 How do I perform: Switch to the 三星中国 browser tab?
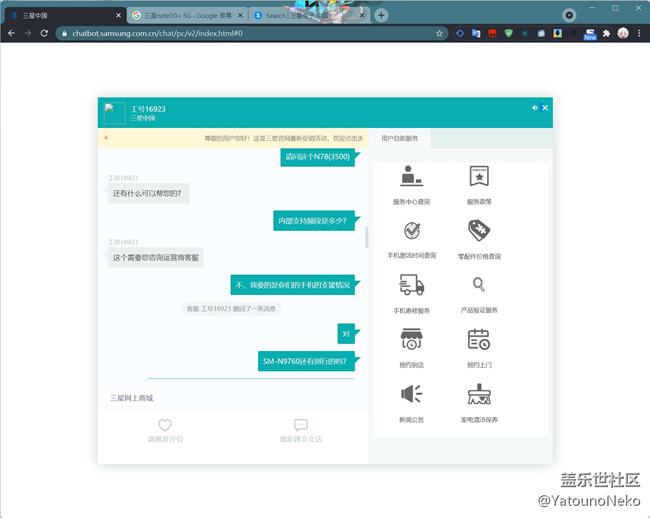(65, 16)
